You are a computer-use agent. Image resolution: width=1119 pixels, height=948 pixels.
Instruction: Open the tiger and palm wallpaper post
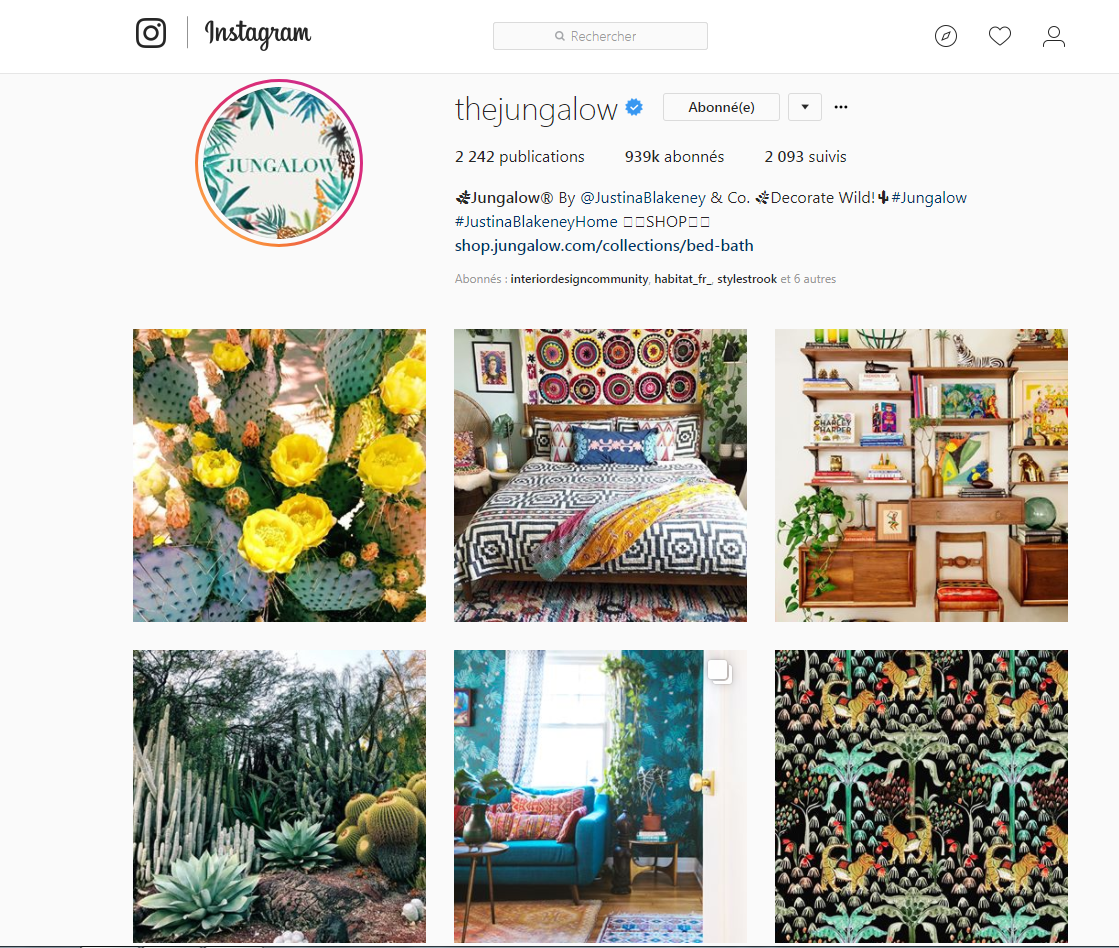click(x=921, y=797)
